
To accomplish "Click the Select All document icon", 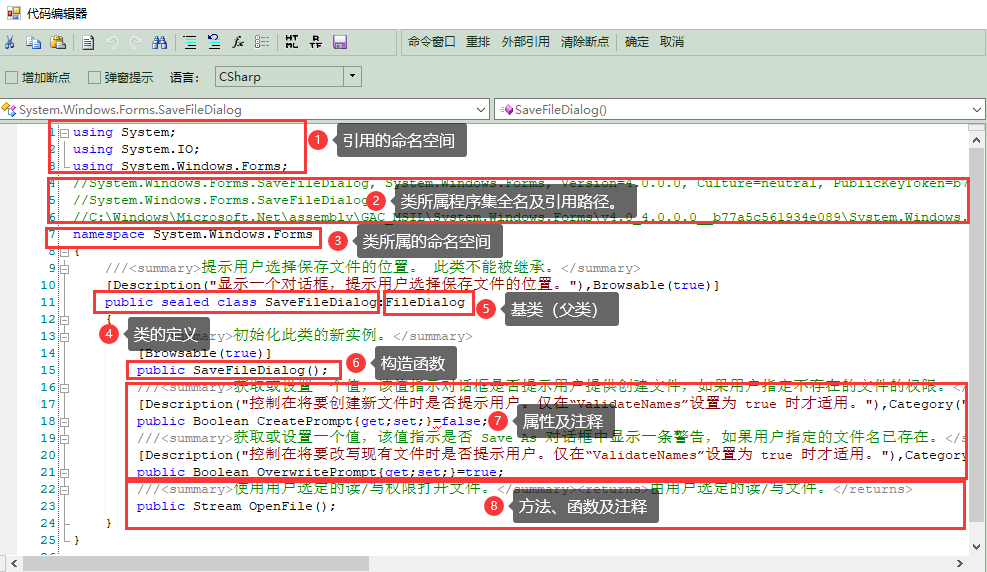I will [x=88, y=42].
